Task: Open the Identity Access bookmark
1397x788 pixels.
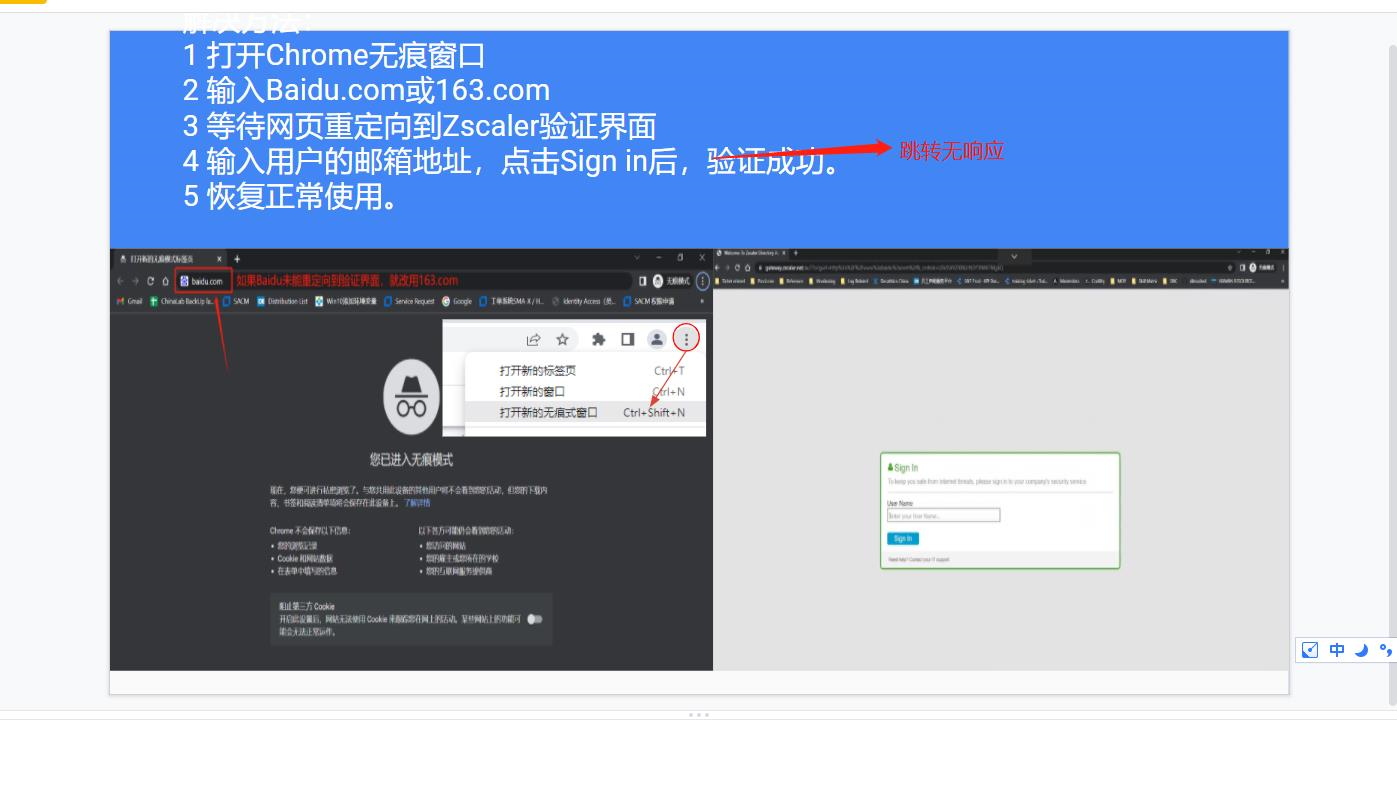Action: tap(583, 301)
